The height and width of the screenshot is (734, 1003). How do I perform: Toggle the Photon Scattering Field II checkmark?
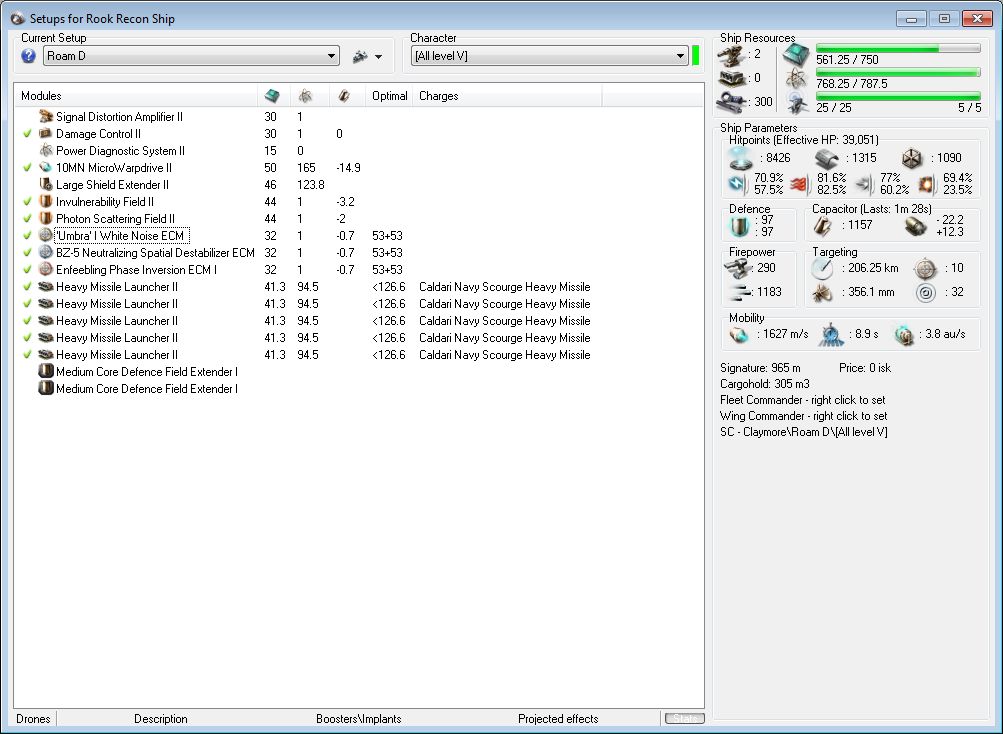pyautogui.click(x=27, y=218)
